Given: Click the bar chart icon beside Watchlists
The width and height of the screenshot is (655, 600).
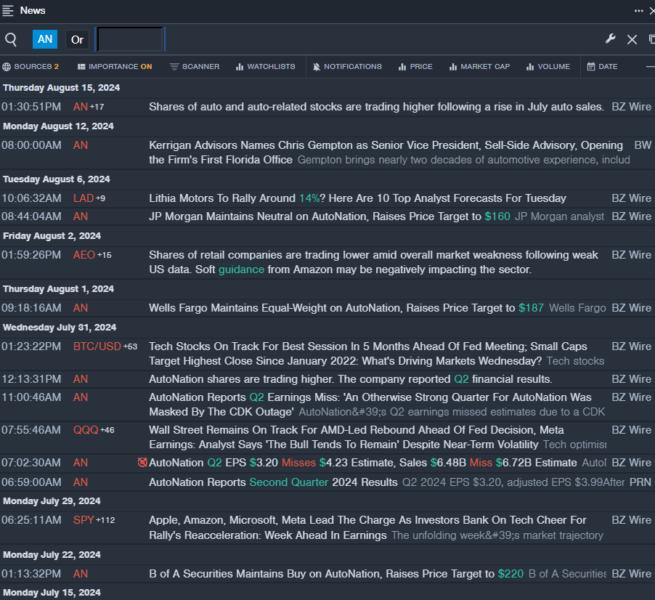Looking at the screenshot, I should [x=239, y=67].
